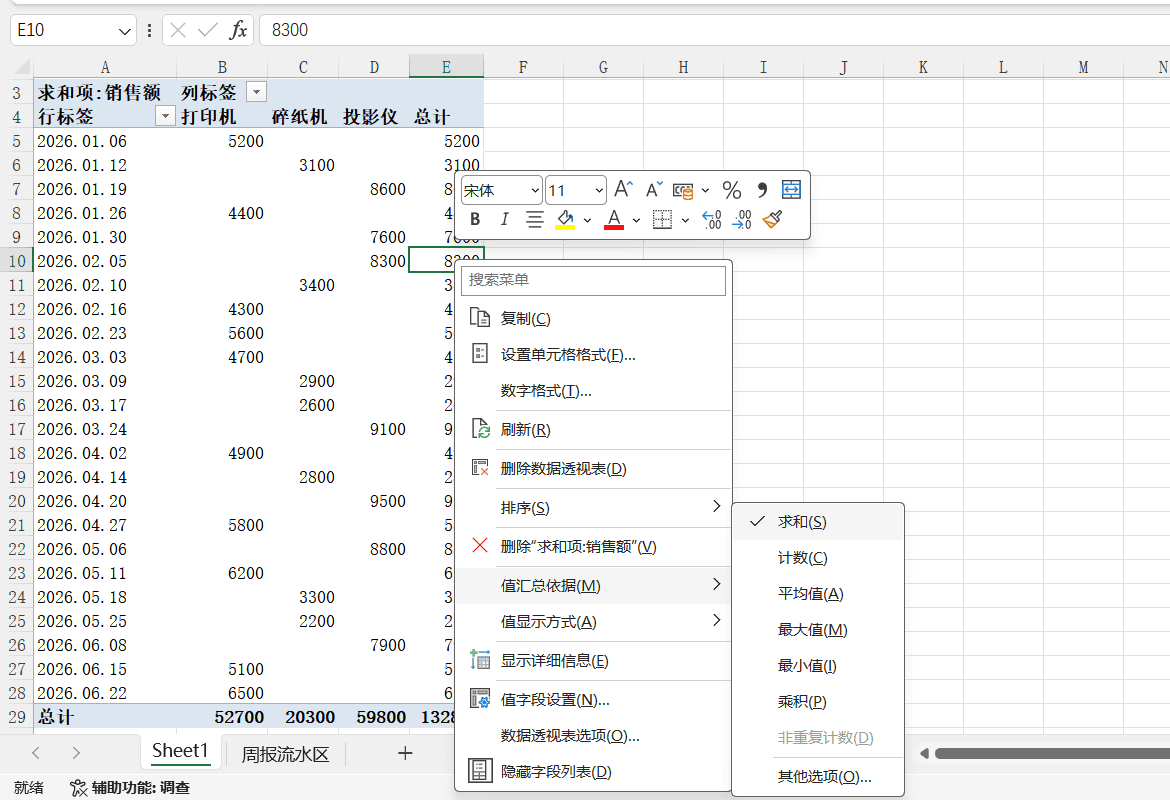This screenshot has width=1170, height=800.
Task: Apply percent style from mini toolbar
Action: click(x=732, y=190)
